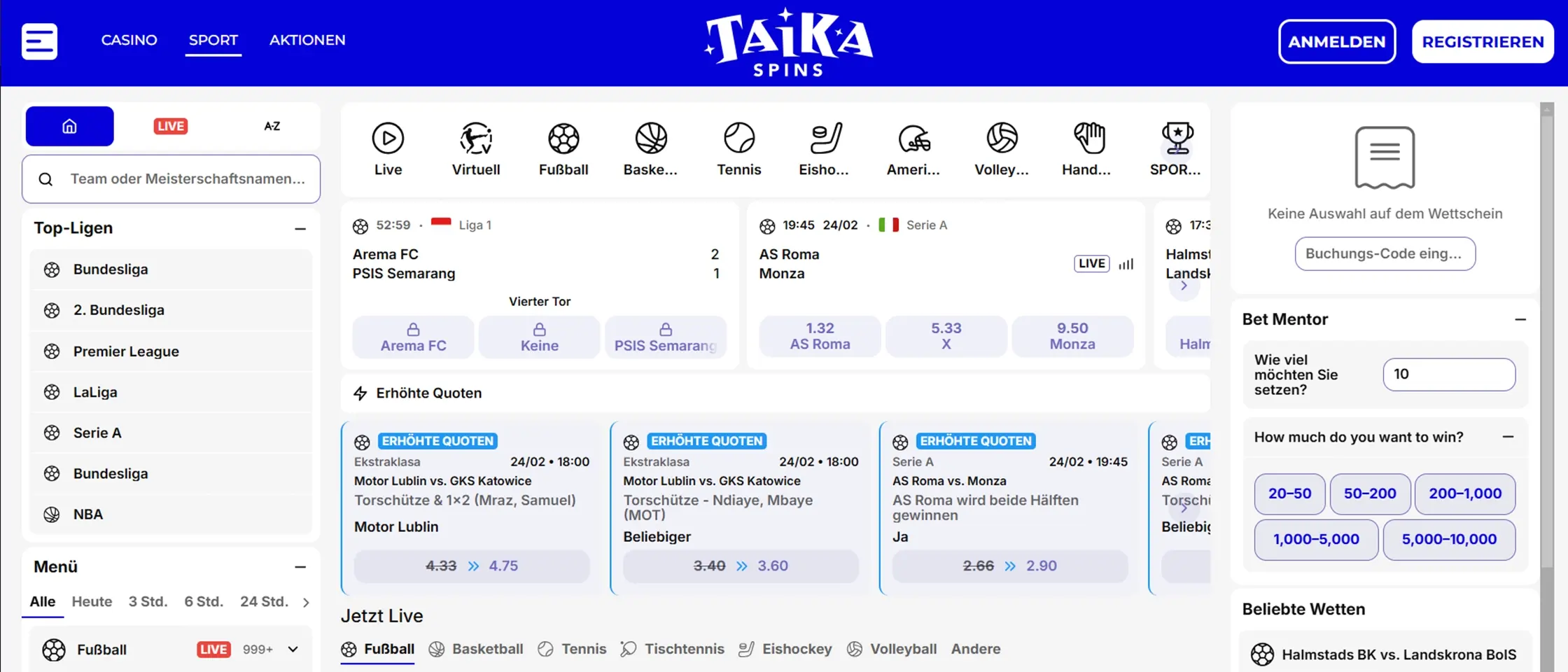Open the hamburger menu icon
This screenshot has width=1568, height=672.
(39, 41)
